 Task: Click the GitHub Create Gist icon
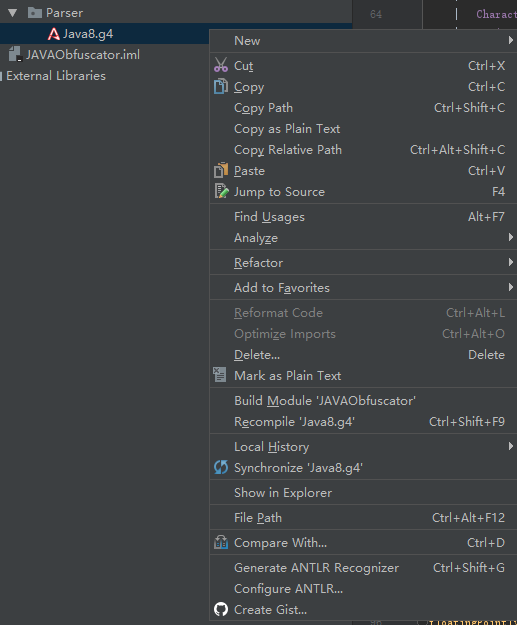[221, 609]
